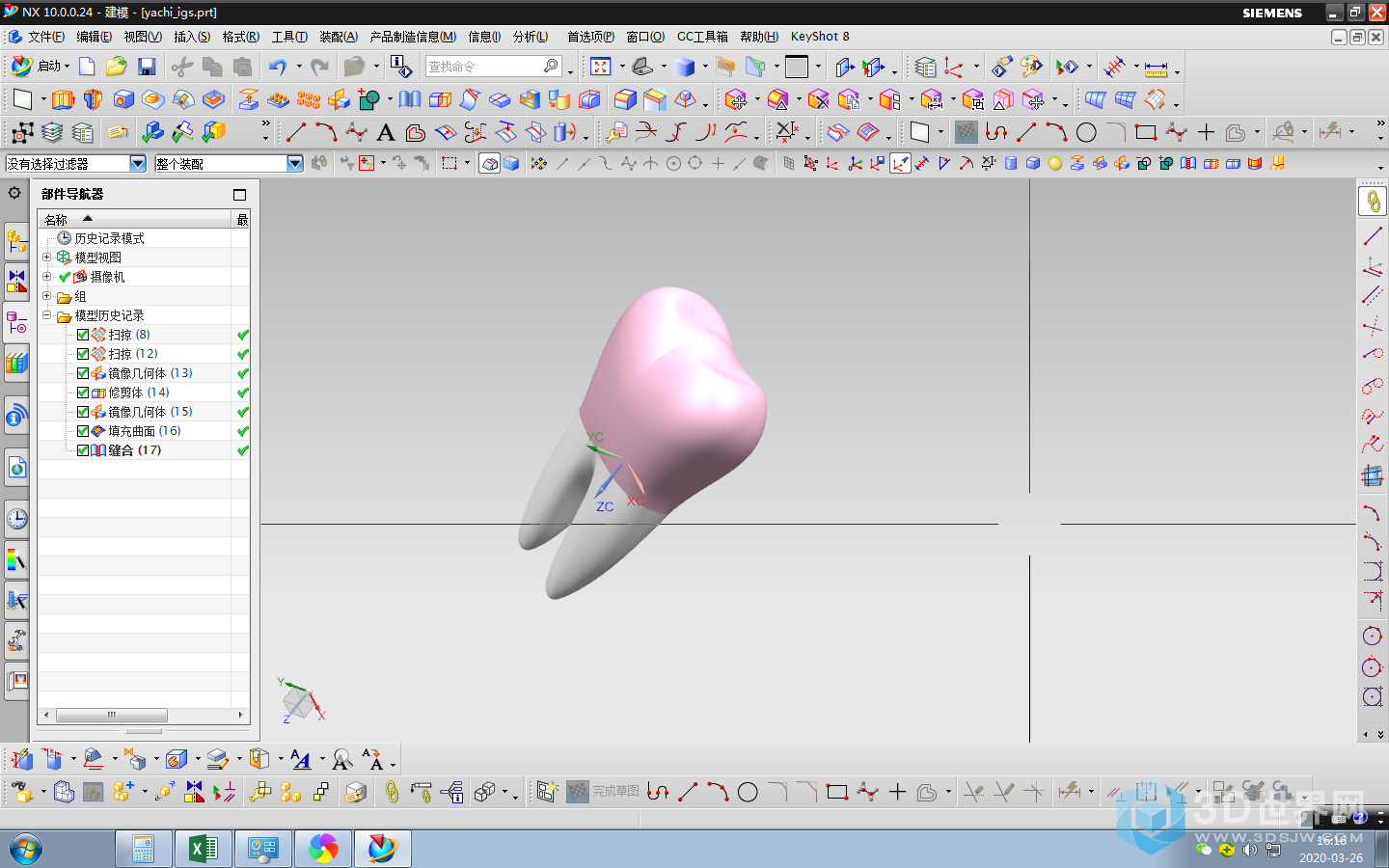Click the navigator horizontal scrollbar thumb
Viewport: 1389px width, 868px height.
tap(112, 716)
